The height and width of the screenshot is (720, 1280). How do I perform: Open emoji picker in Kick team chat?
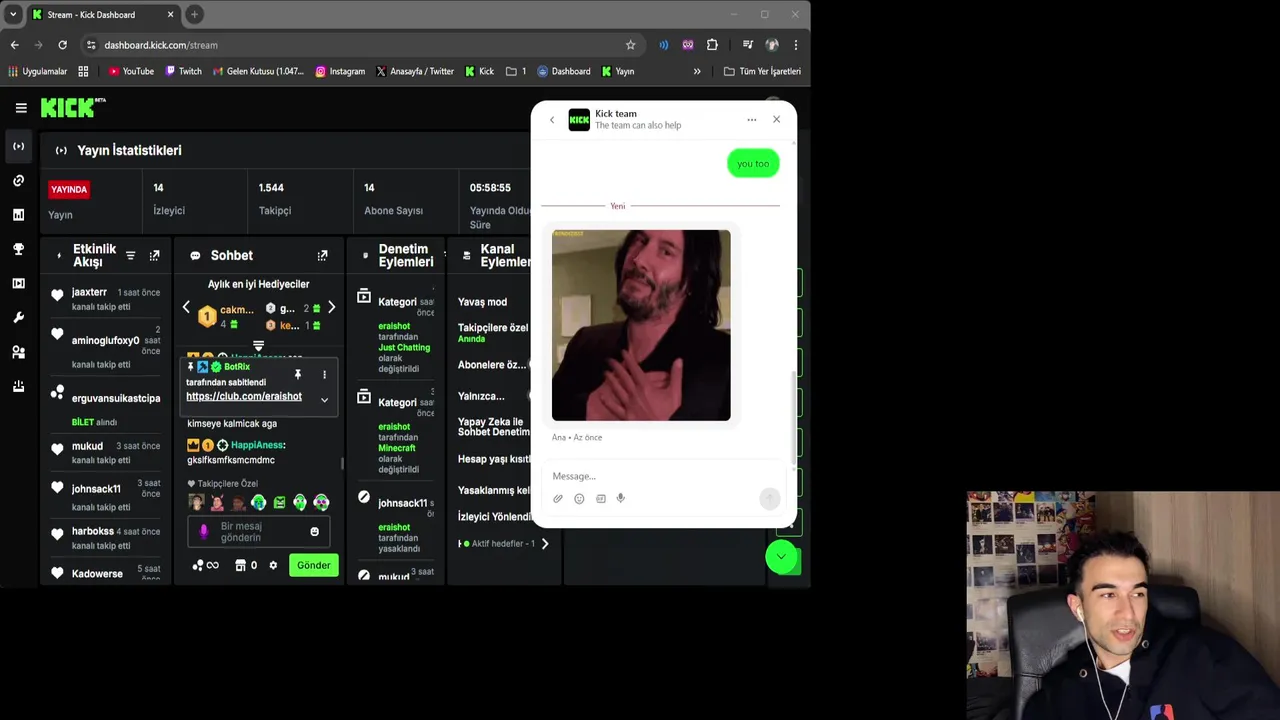point(579,499)
